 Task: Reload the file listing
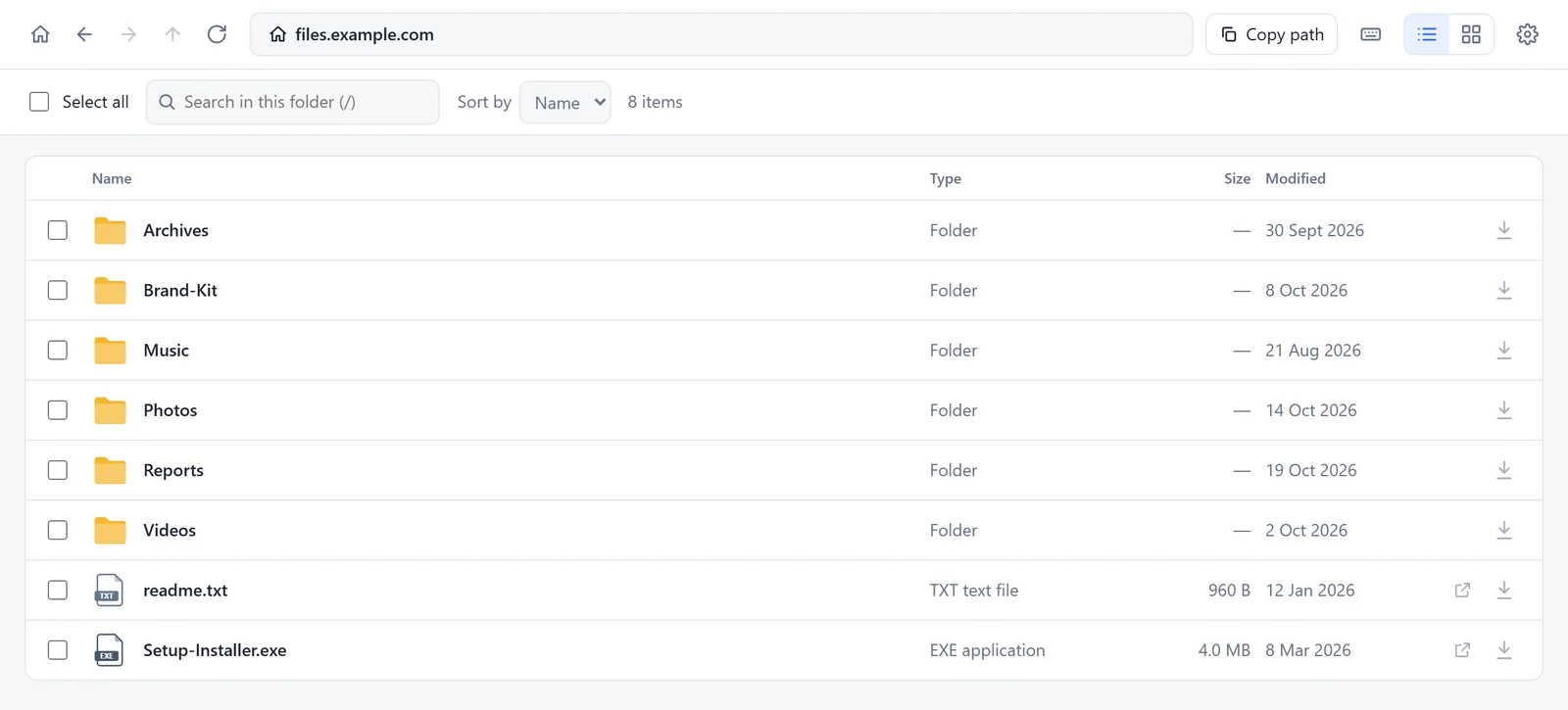click(217, 34)
